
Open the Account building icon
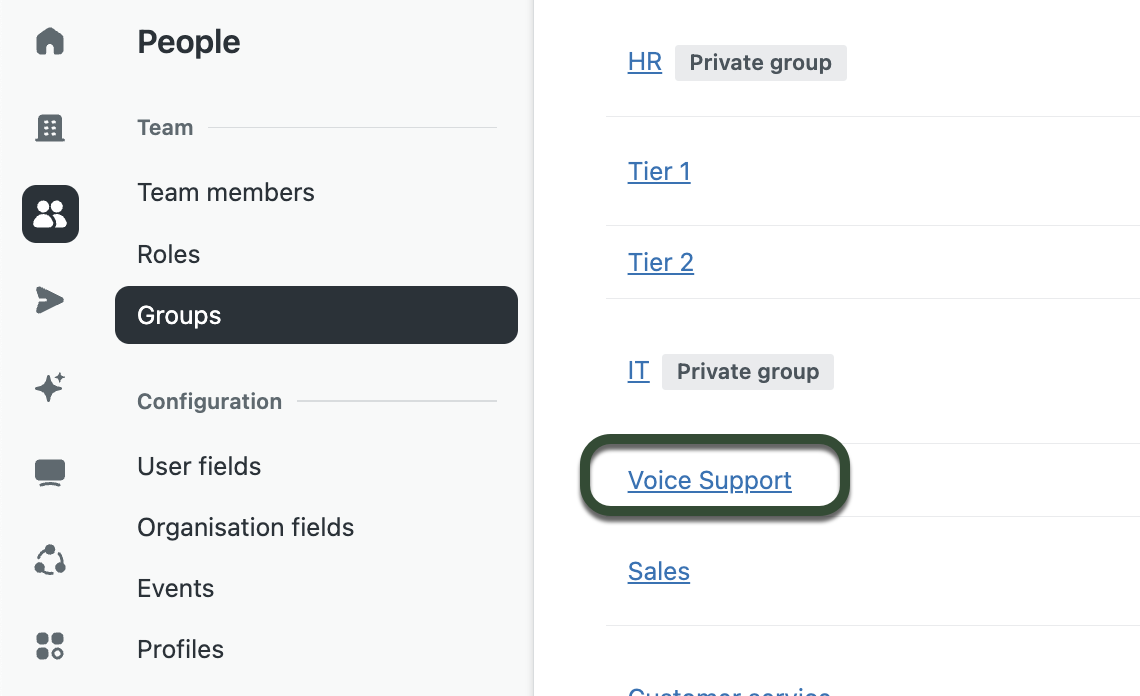tap(49, 128)
